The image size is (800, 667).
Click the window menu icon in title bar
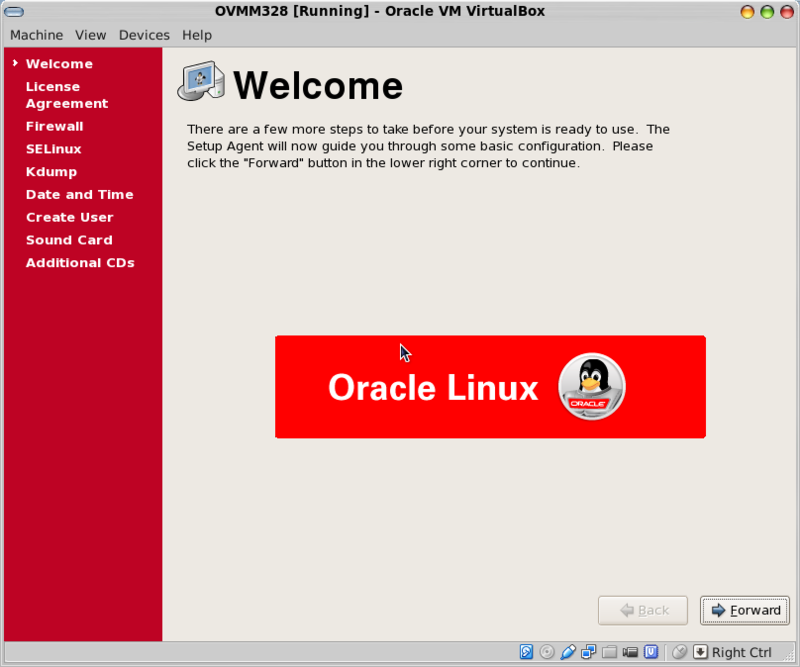click(x=14, y=11)
